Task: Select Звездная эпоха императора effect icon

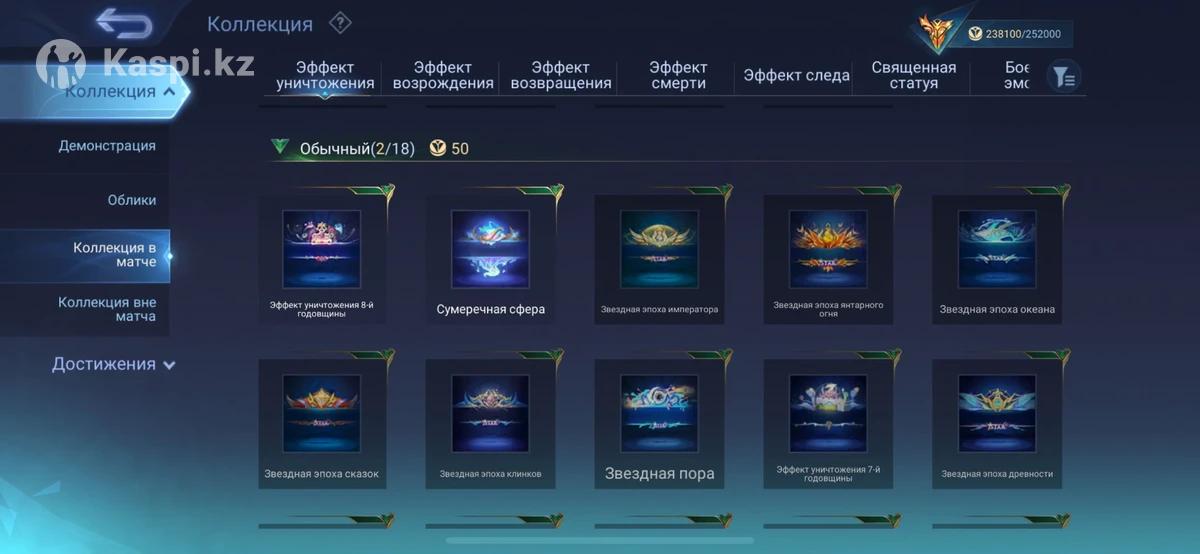Action: 659,249
